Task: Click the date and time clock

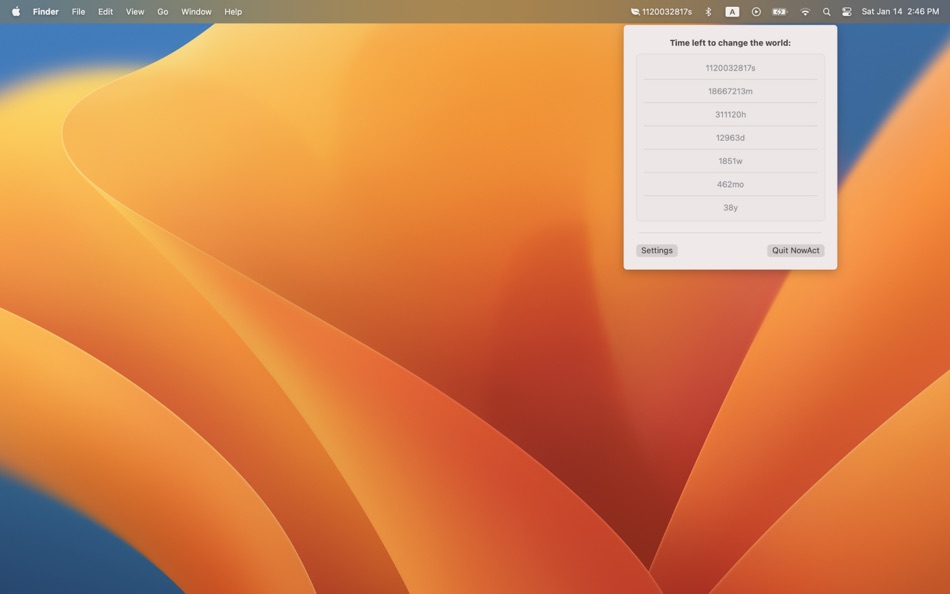Action: pos(900,12)
